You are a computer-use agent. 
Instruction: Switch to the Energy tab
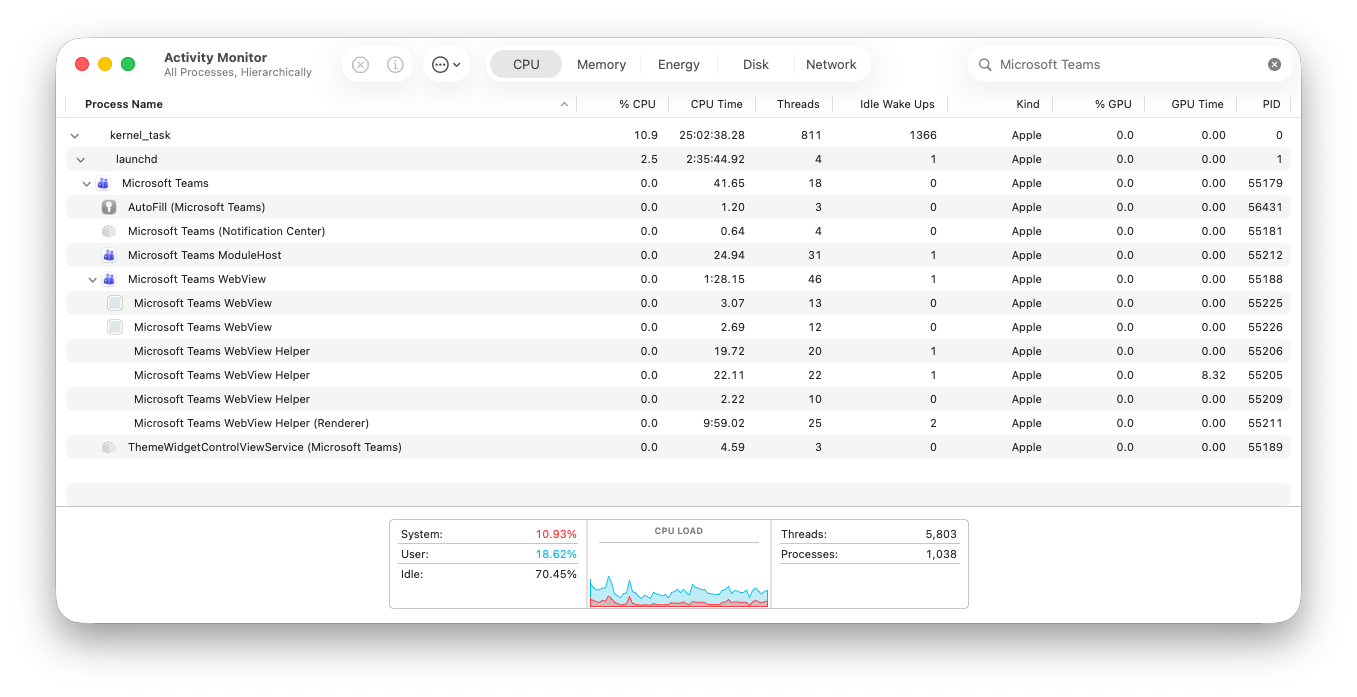[679, 64]
